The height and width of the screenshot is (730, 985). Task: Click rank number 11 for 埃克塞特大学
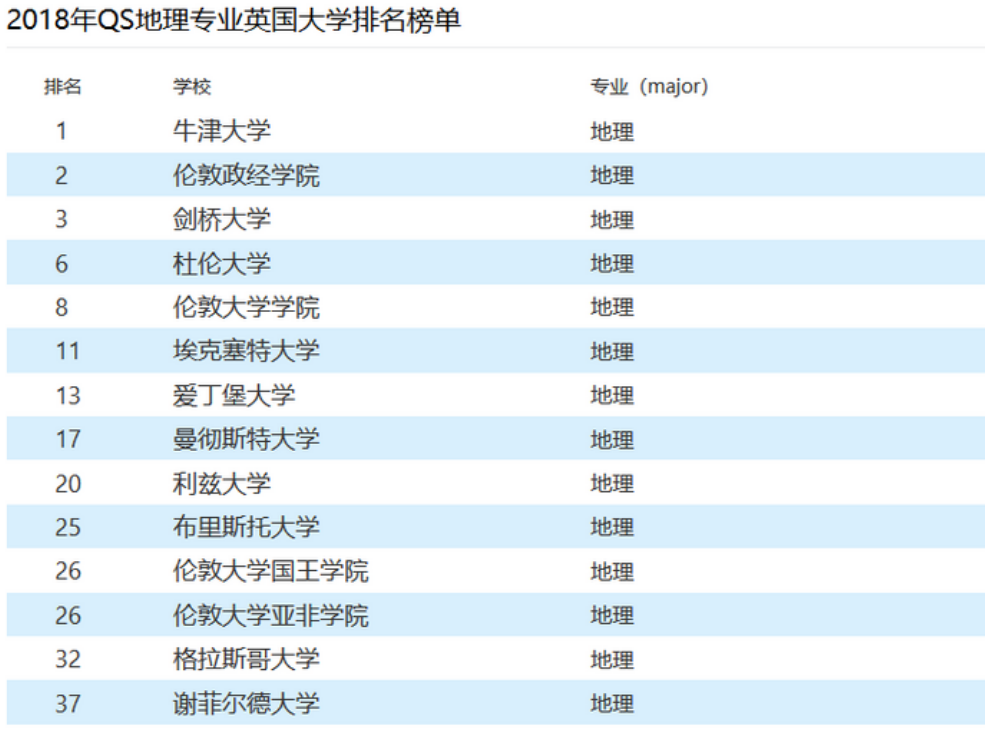coord(68,351)
